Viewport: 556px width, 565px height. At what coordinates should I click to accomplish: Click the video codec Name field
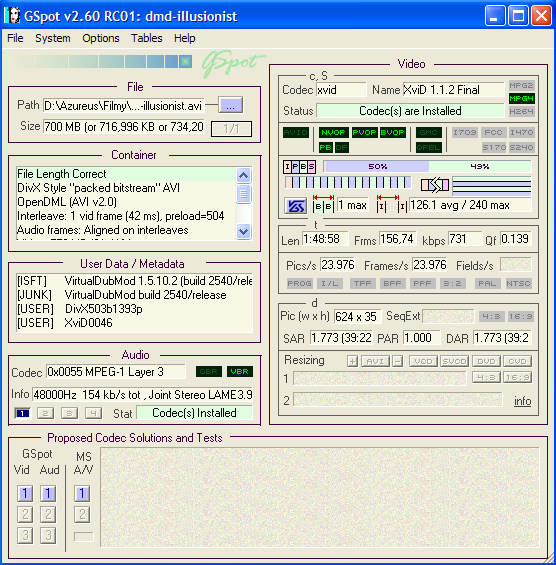click(x=453, y=90)
